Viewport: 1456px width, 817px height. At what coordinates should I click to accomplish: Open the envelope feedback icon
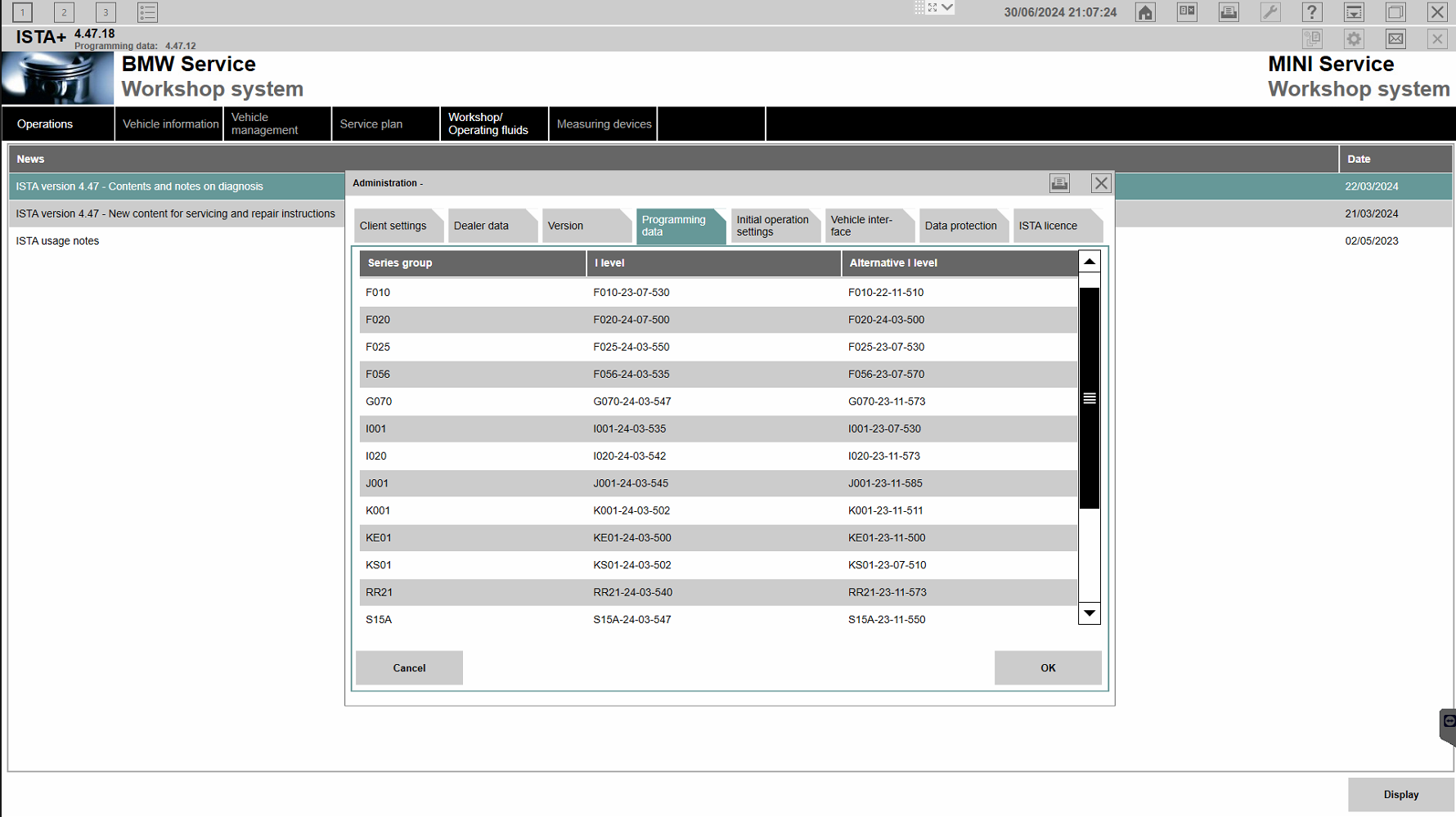(x=1395, y=38)
